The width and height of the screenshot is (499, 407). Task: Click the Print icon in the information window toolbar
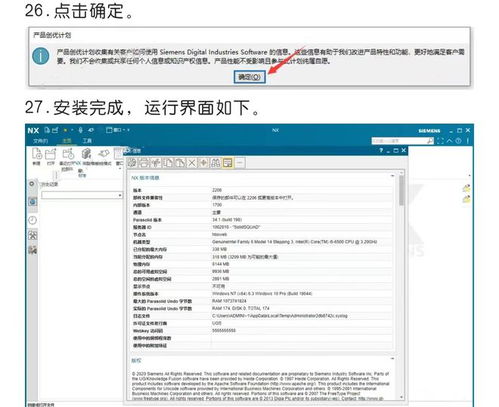click(144, 163)
